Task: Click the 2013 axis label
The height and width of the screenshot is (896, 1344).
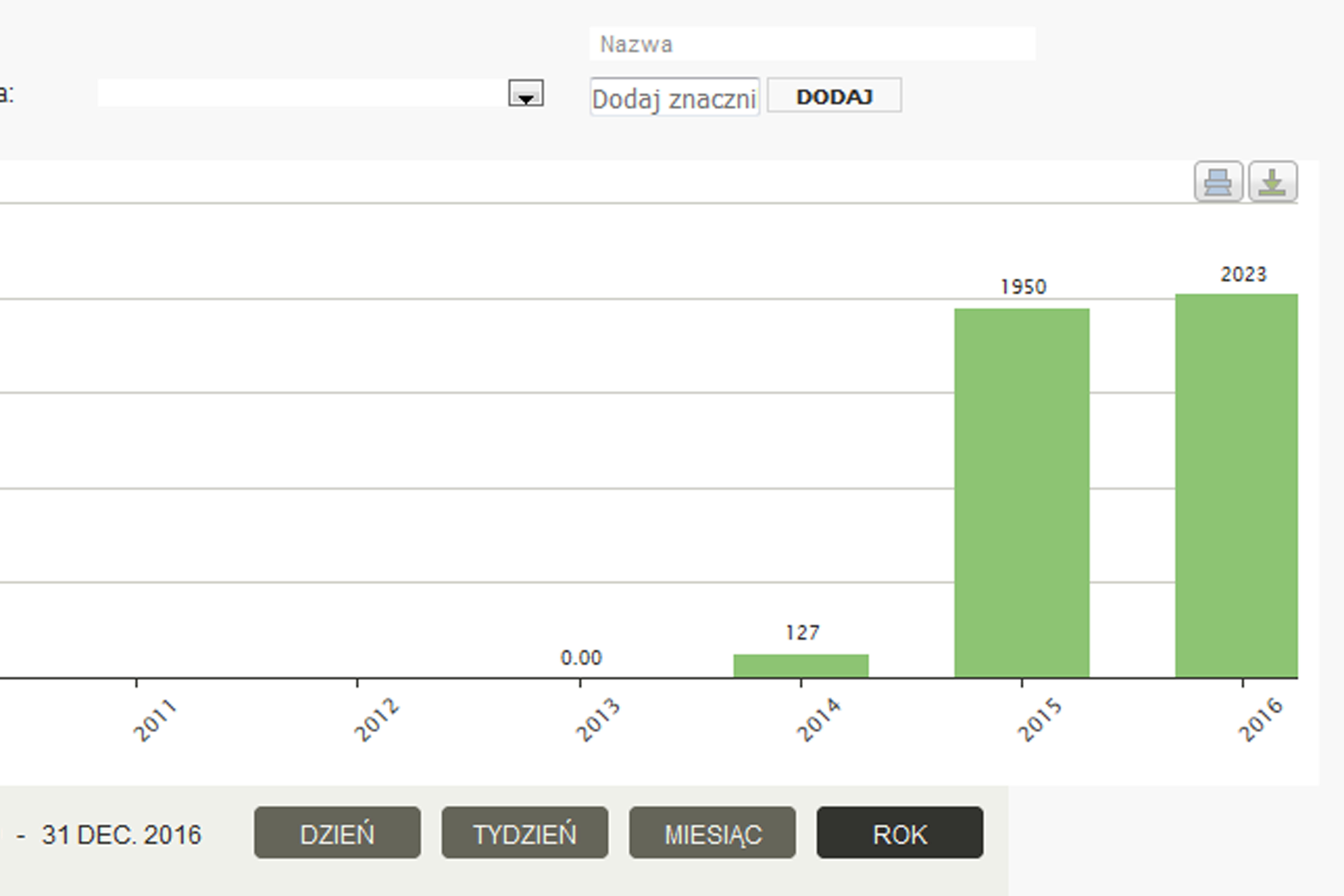Action: point(598,719)
